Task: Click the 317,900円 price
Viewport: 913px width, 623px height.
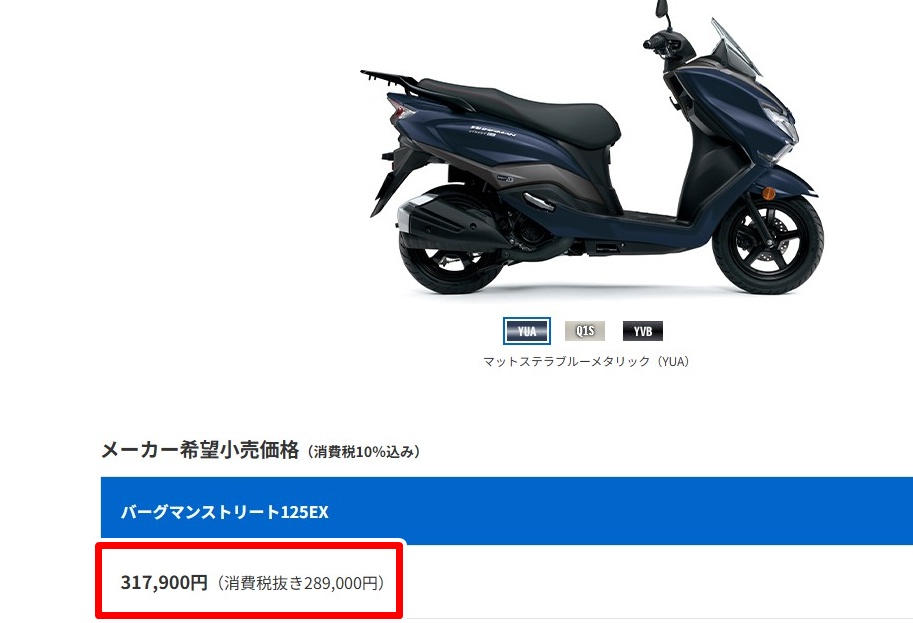Action: pyautogui.click(x=164, y=582)
